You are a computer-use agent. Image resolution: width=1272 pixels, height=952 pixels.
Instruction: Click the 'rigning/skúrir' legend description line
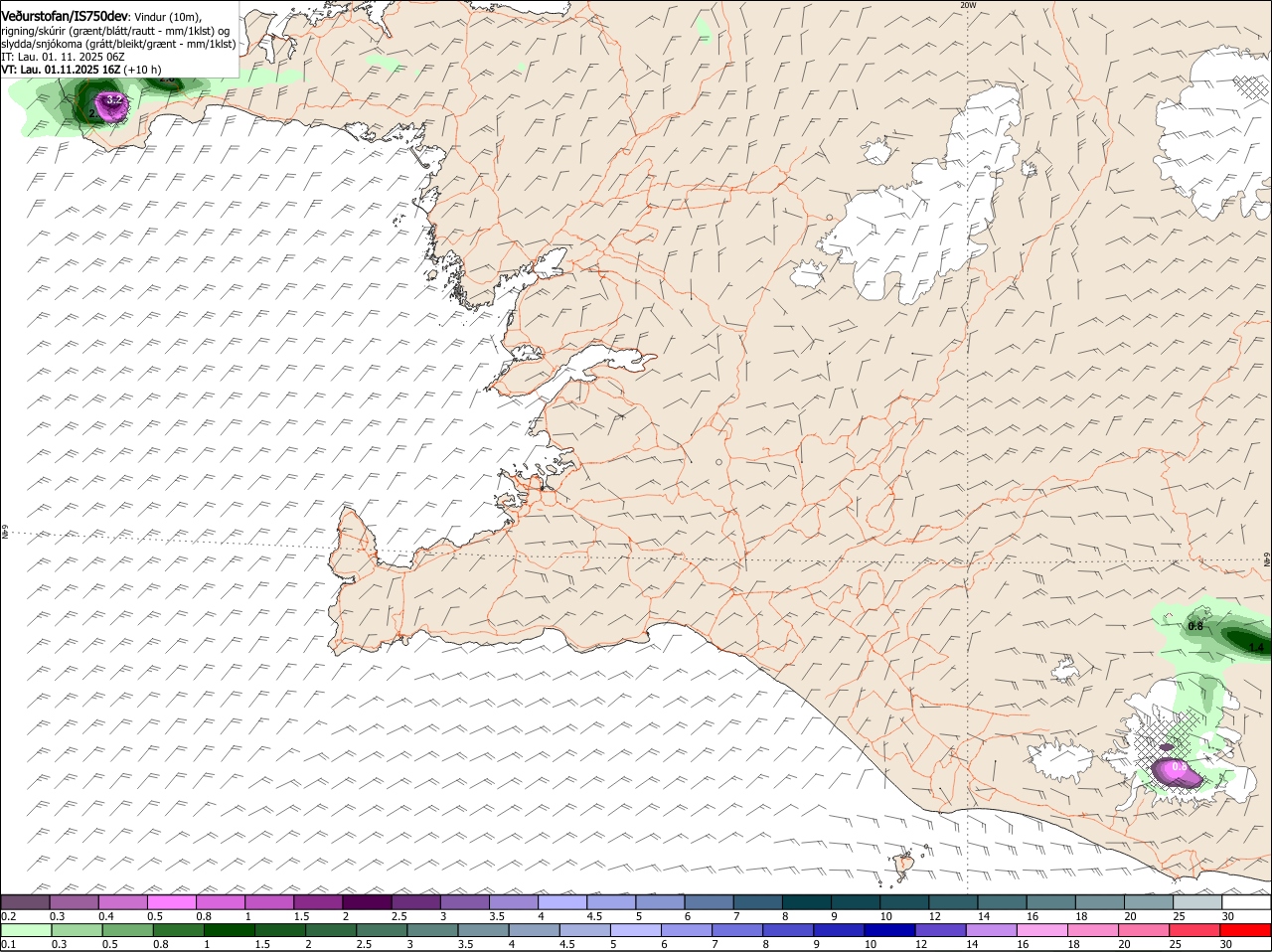(x=115, y=30)
